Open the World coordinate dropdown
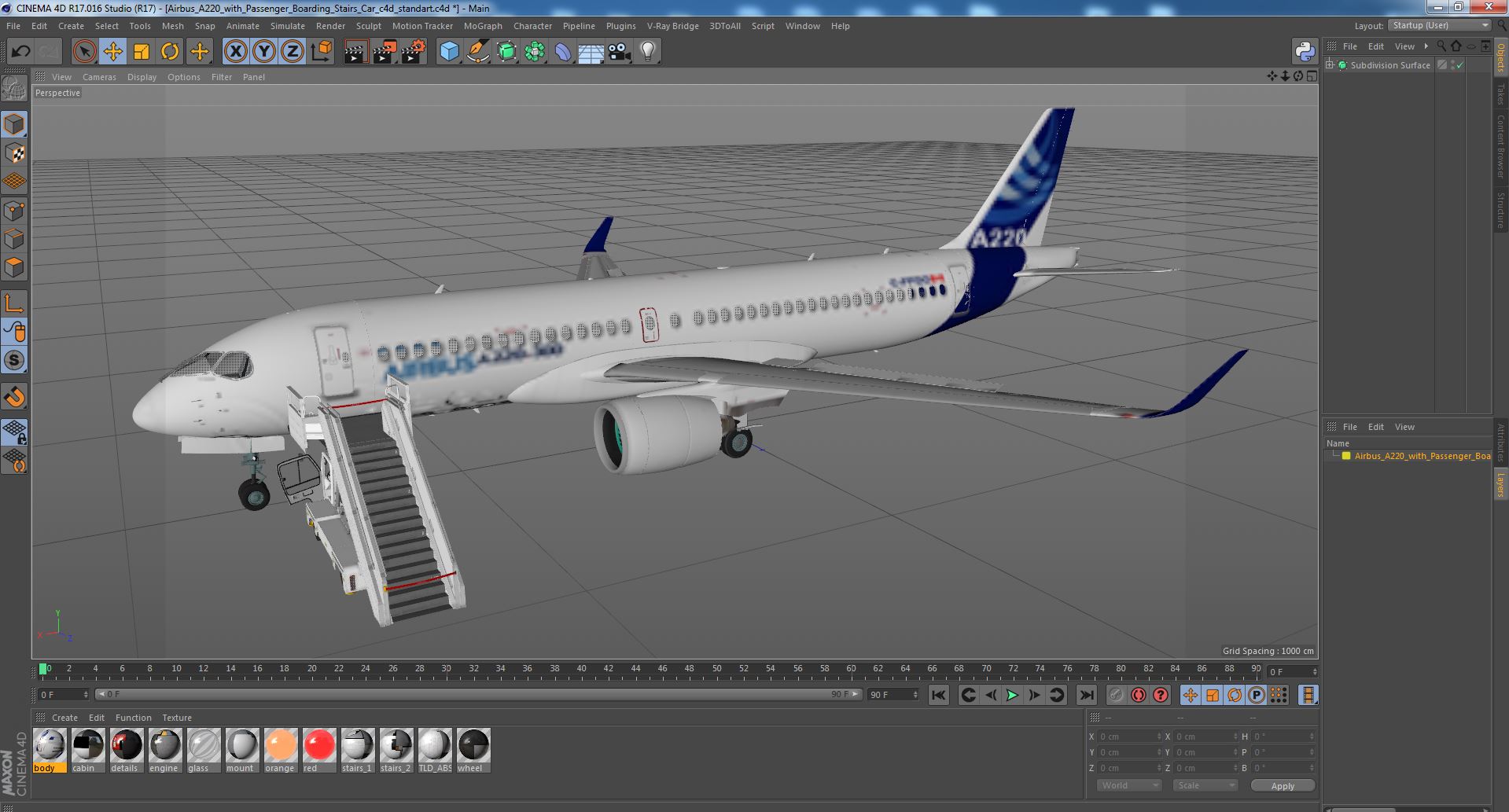The width and height of the screenshot is (1509, 812). 1129,785
